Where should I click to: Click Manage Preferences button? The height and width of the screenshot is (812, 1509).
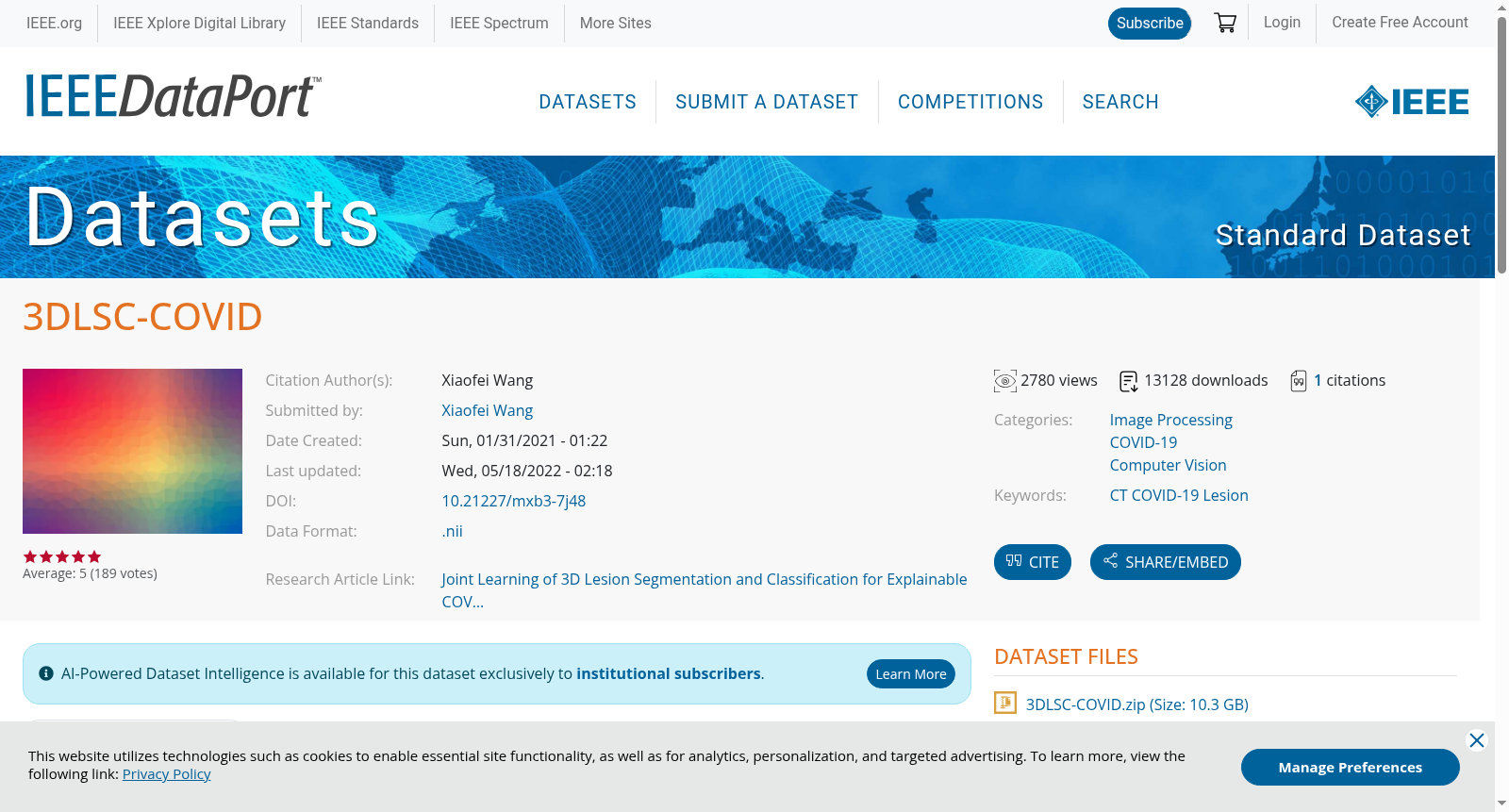(x=1350, y=767)
